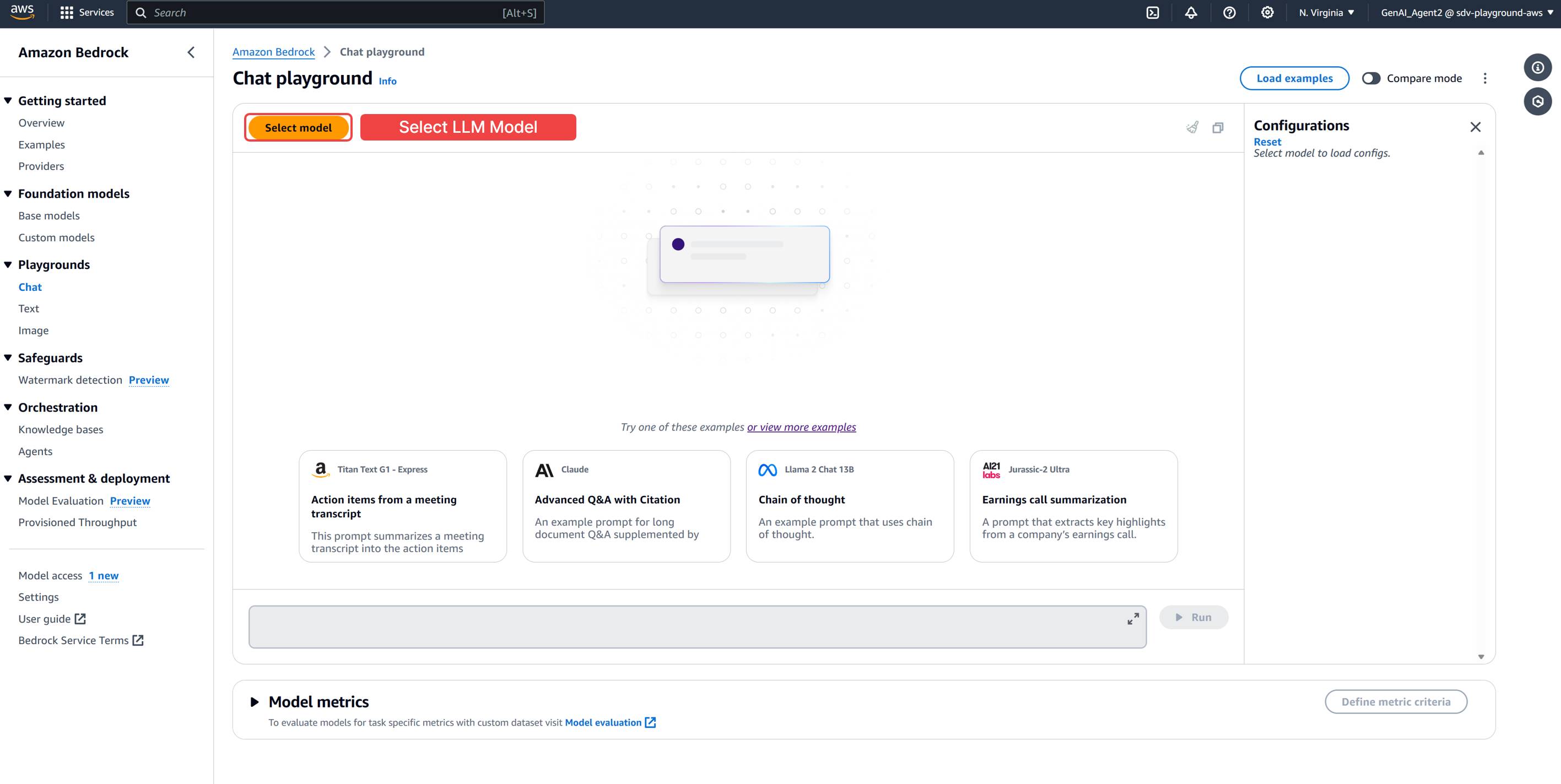The image size is (1561, 784).
Task: Click the clear chat broom icon
Action: [1192, 127]
